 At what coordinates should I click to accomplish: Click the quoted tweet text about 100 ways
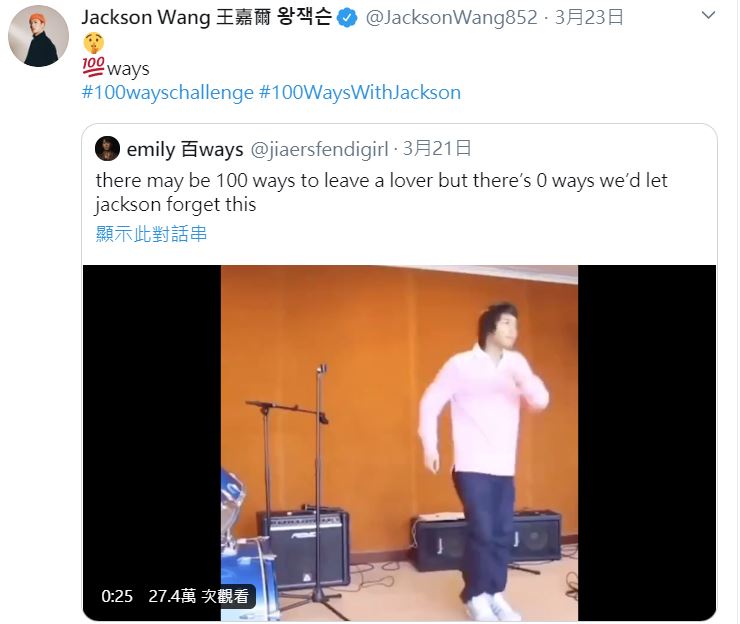point(381,193)
